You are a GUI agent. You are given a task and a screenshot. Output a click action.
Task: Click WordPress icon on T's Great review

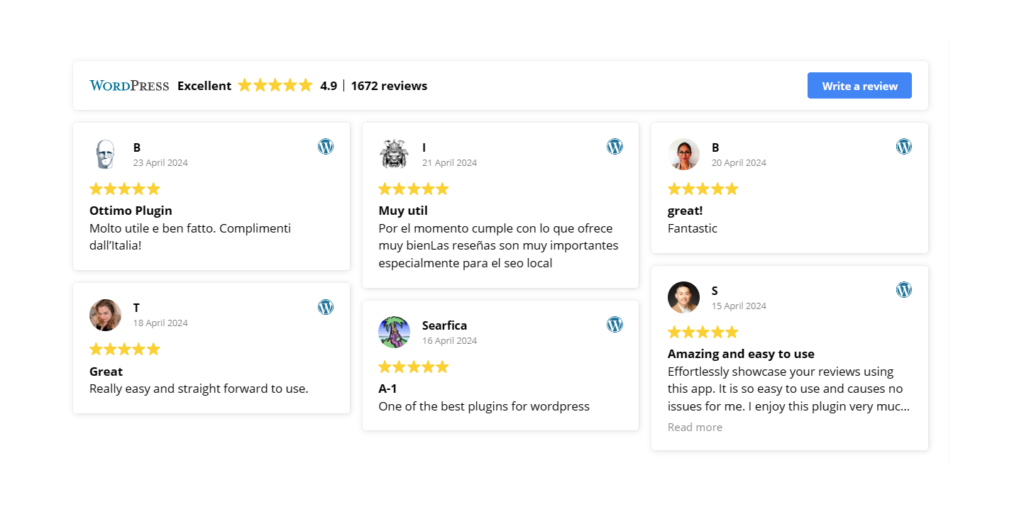(325, 307)
